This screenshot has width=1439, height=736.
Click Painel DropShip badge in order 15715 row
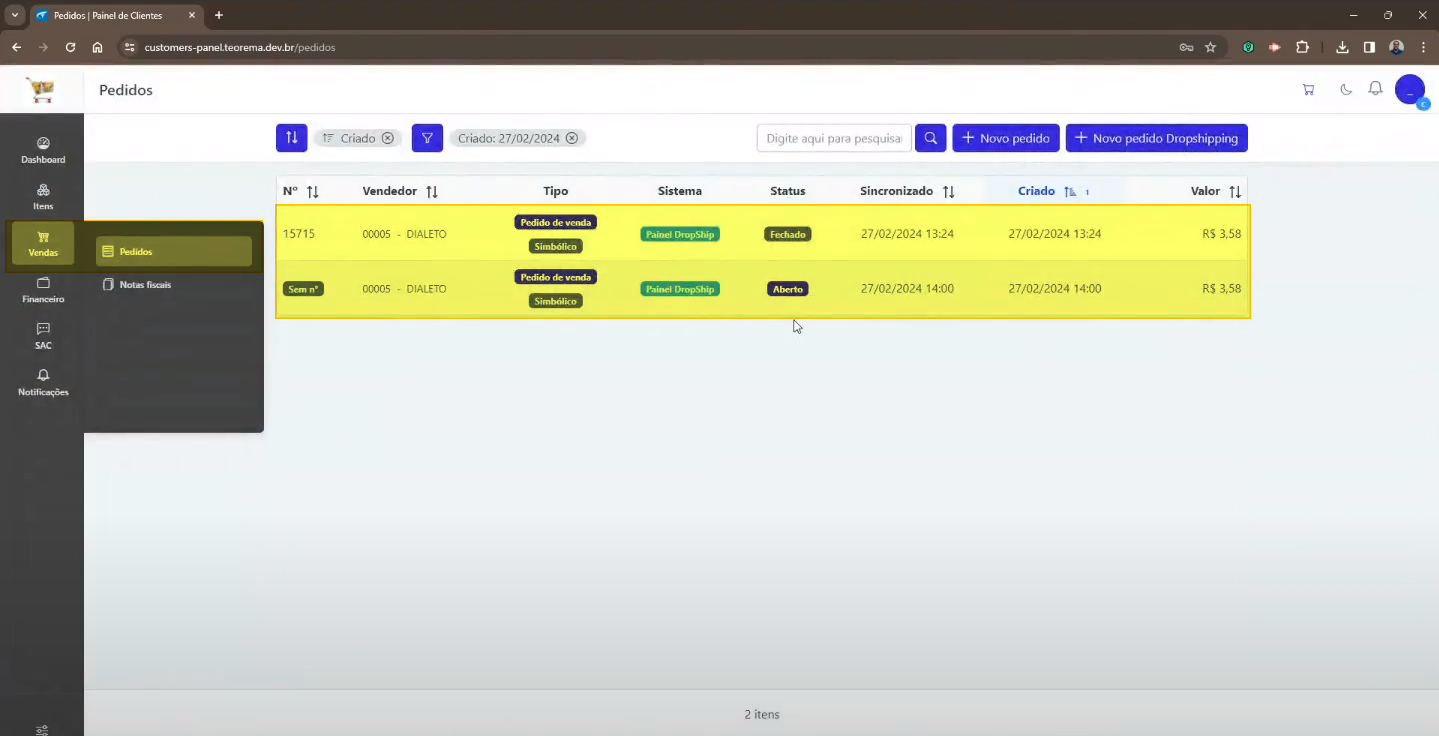coord(680,234)
